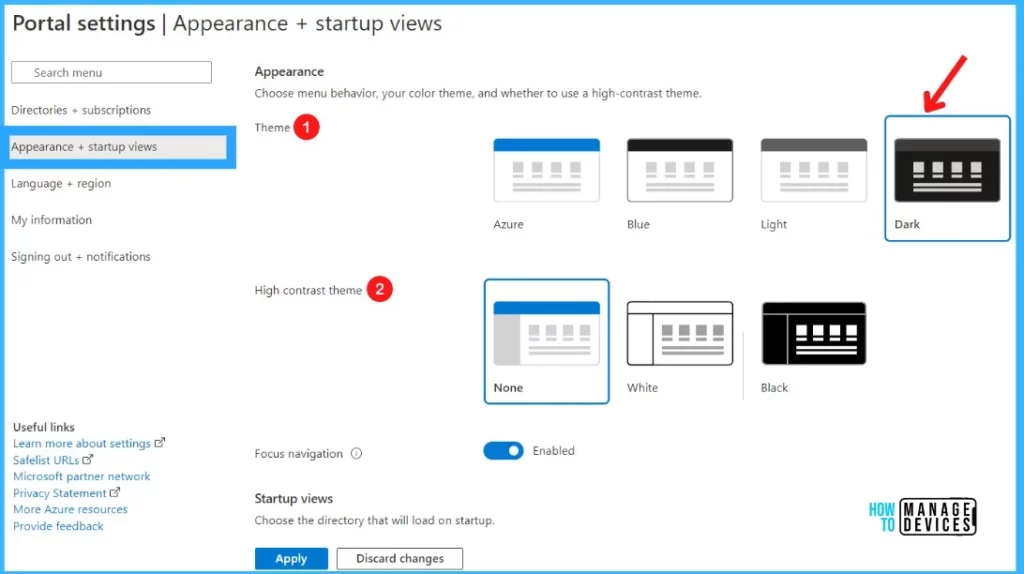The height and width of the screenshot is (574, 1024).
Task: Select the Blue theme thumbnail
Action: click(679, 170)
